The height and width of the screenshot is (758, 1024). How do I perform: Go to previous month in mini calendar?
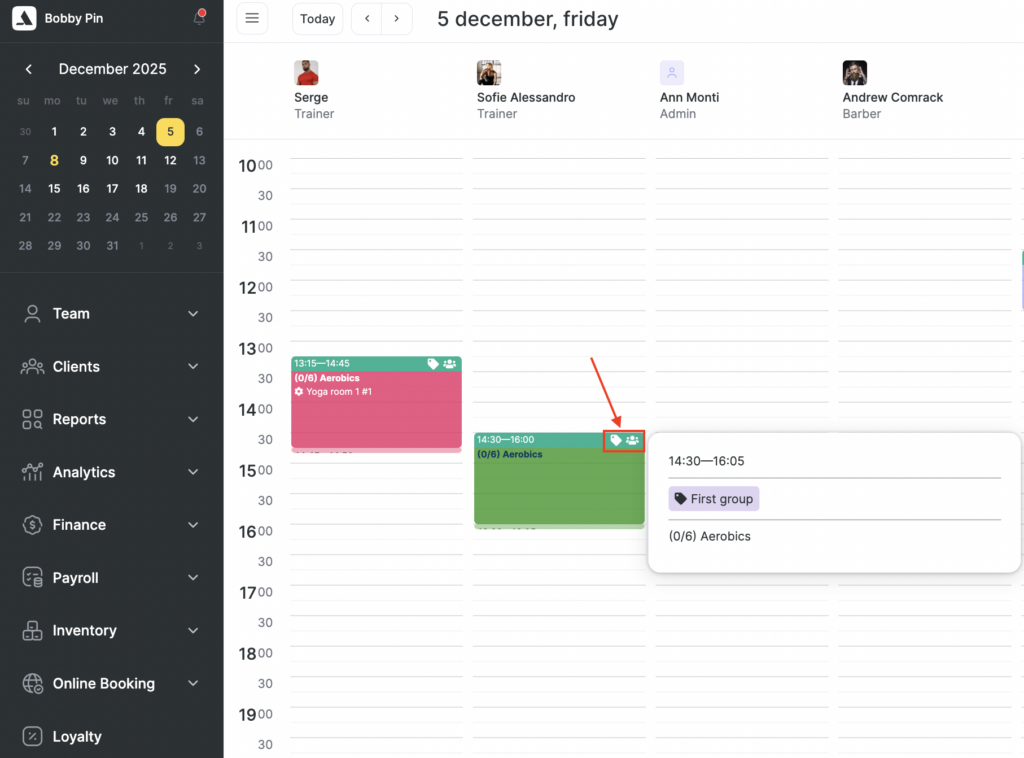pyautogui.click(x=29, y=69)
